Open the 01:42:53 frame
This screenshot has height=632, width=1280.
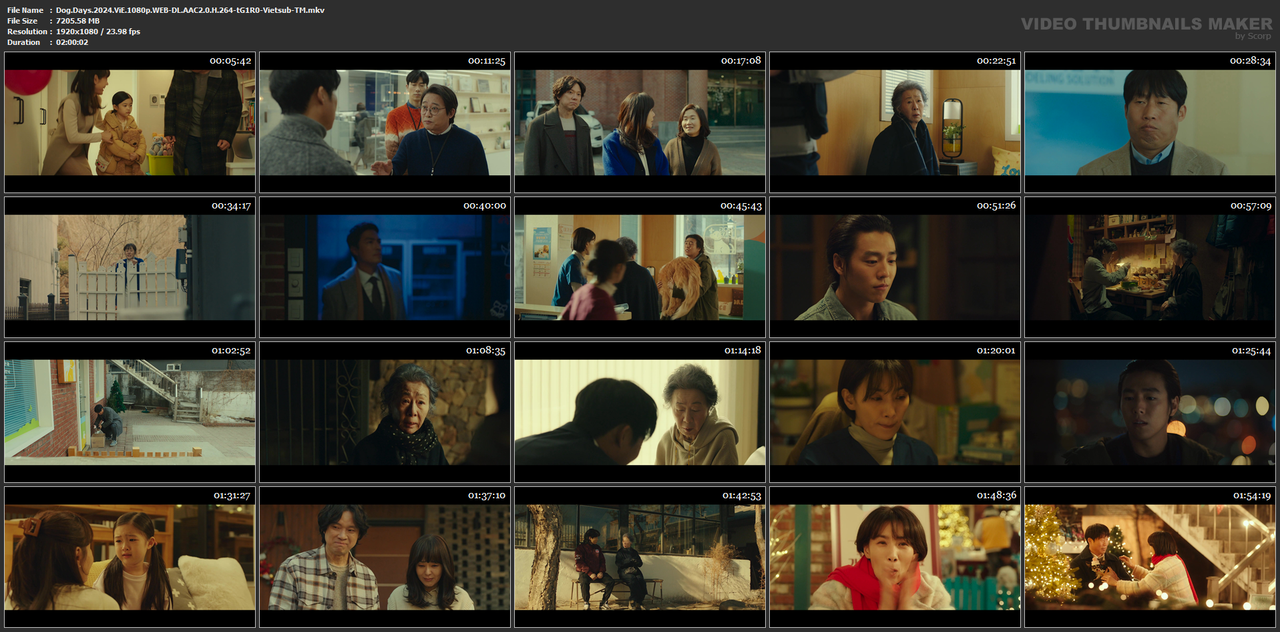pyautogui.click(x=640, y=557)
